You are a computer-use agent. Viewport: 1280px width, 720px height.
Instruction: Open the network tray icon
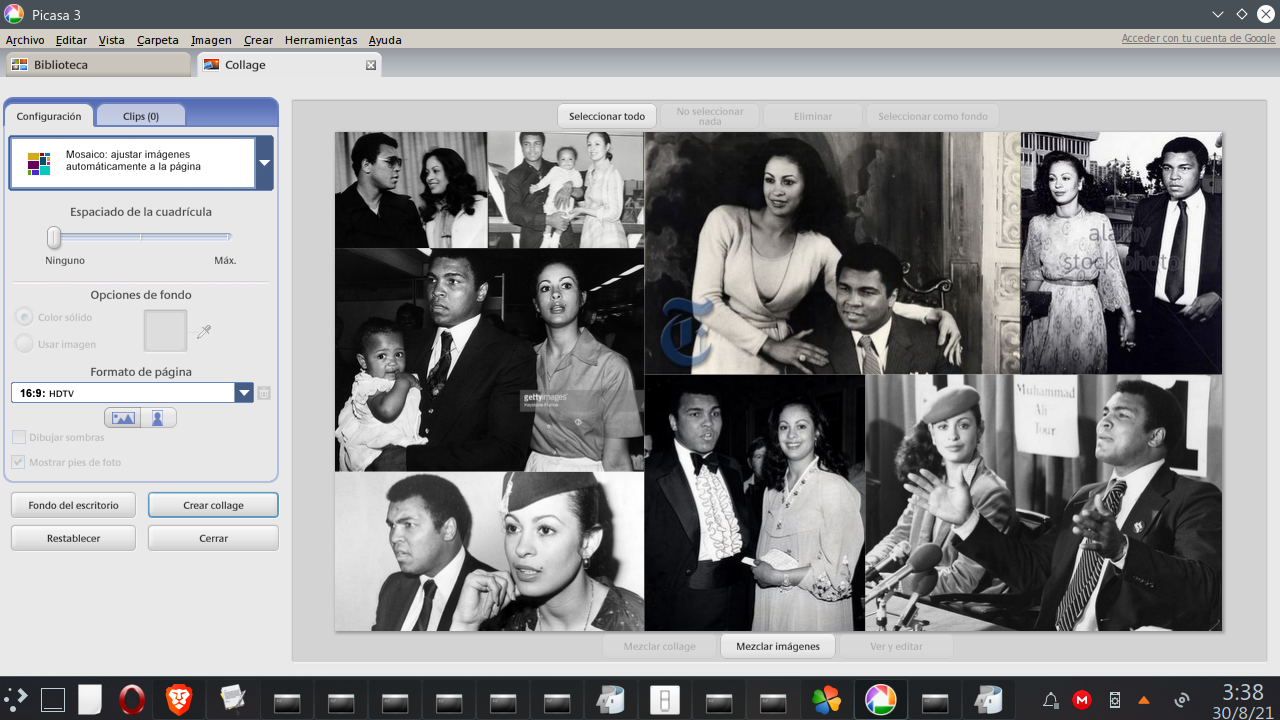pos(1182,700)
